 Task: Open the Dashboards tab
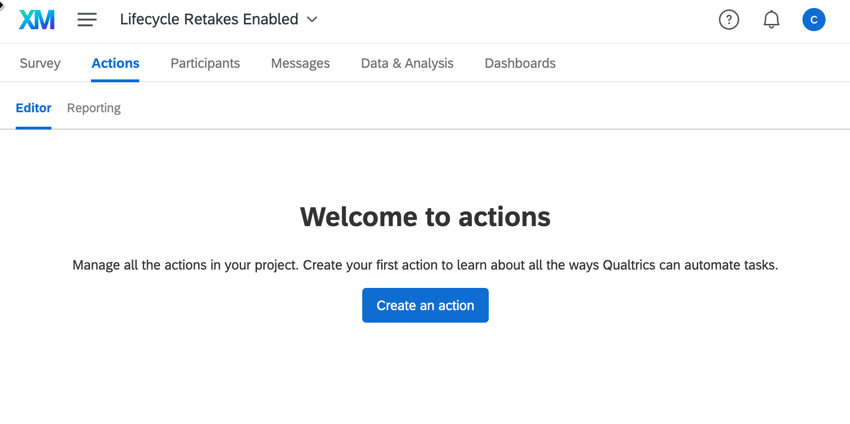pos(520,63)
